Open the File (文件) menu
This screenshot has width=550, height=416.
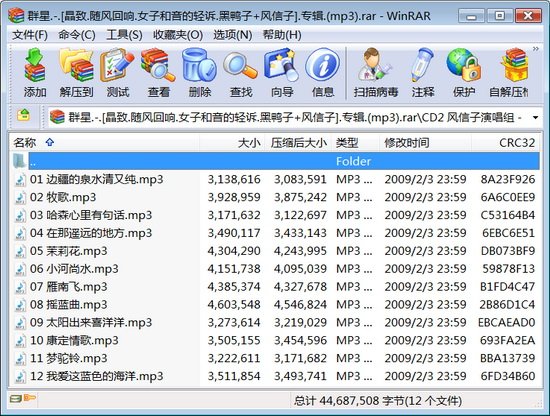pyautogui.click(x=30, y=35)
